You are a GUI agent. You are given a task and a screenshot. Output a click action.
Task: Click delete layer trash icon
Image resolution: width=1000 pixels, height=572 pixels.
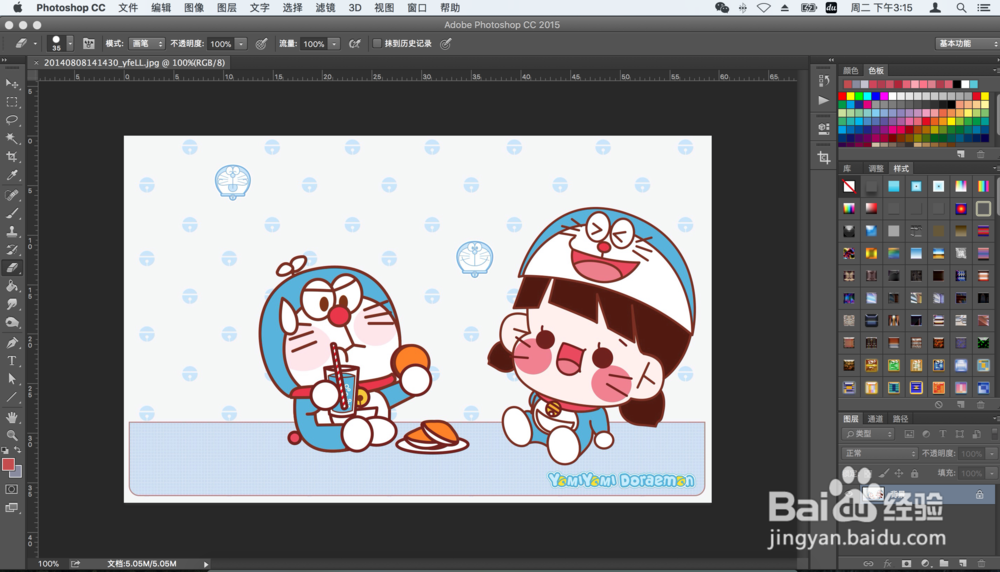[x=982, y=564]
